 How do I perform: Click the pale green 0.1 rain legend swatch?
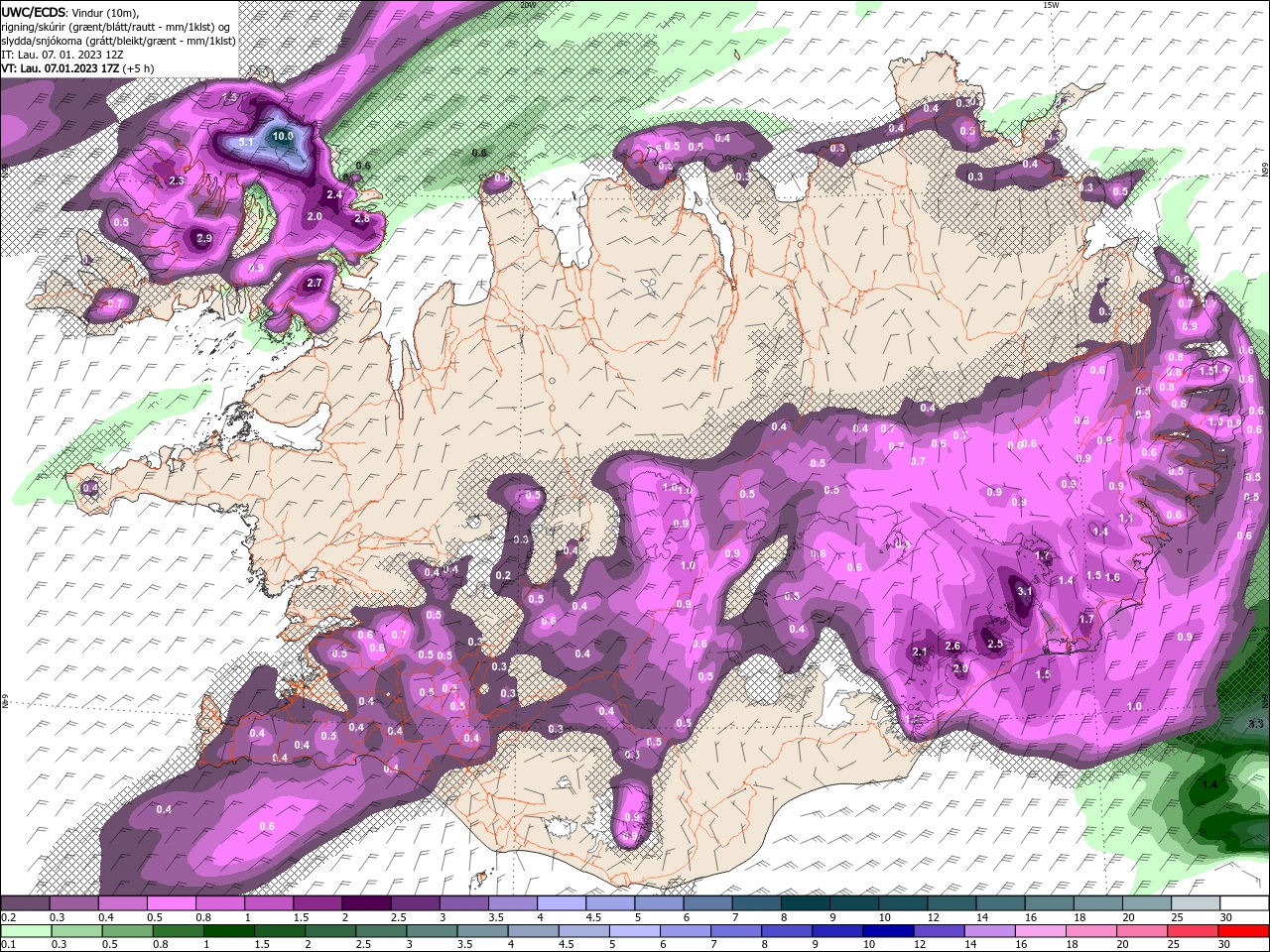pyautogui.click(x=25, y=931)
